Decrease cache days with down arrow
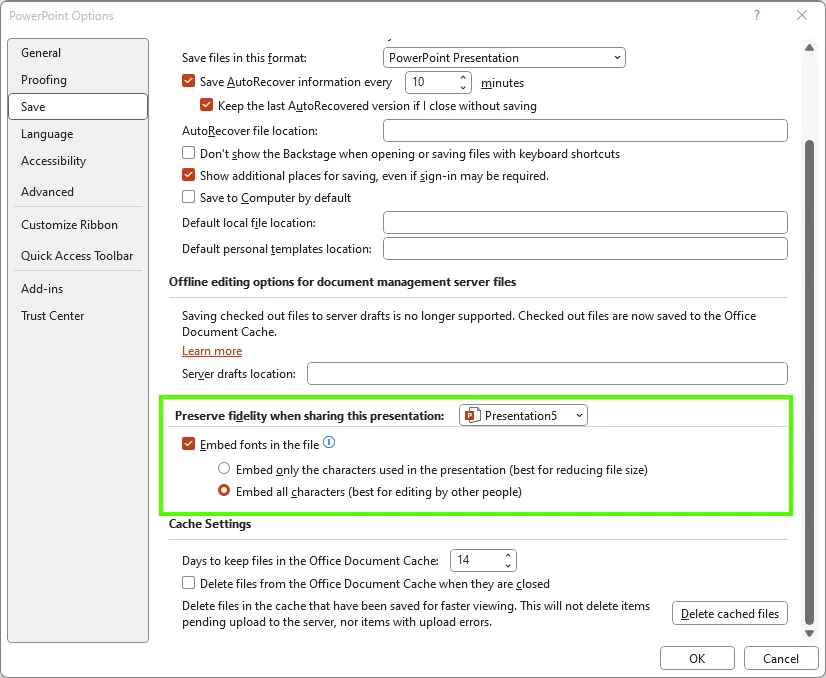The height and width of the screenshot is (678, 826). coord(508,566)
